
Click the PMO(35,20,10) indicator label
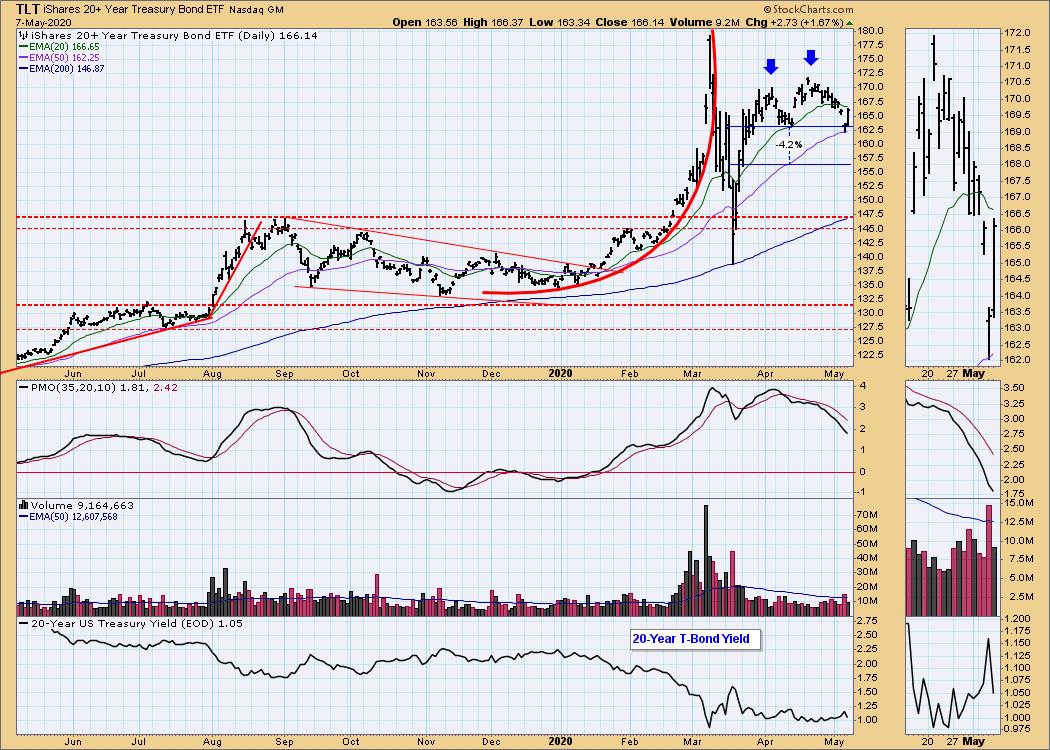74,387
